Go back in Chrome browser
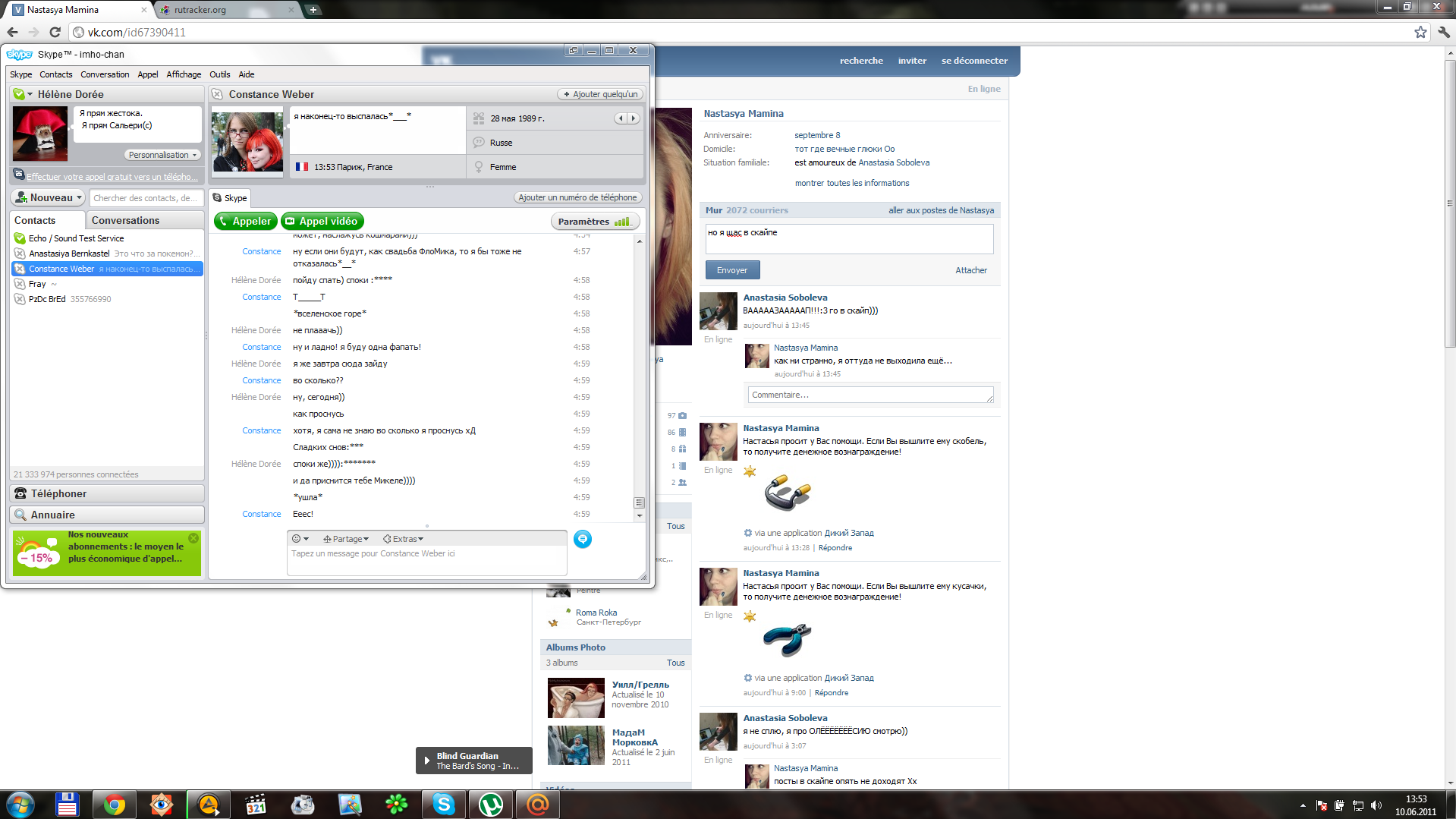 [13, 32]
